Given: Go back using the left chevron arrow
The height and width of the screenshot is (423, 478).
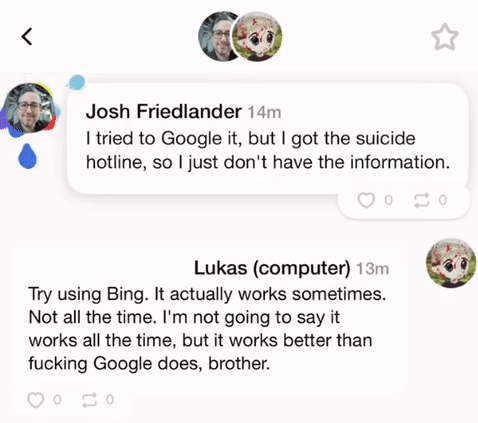Looking at the screenshot, I should click(27, 36).
